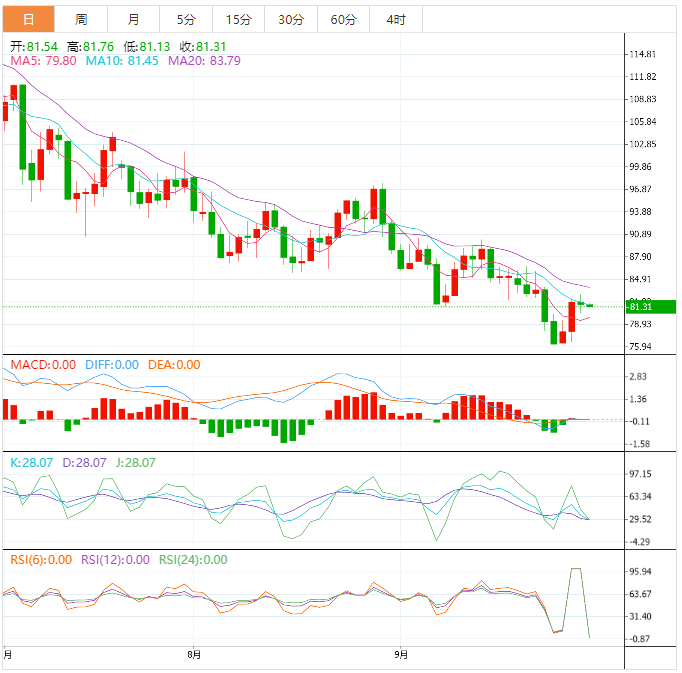Select the DIFF value label
Screen dimensions: 682x673
(112, 365)
